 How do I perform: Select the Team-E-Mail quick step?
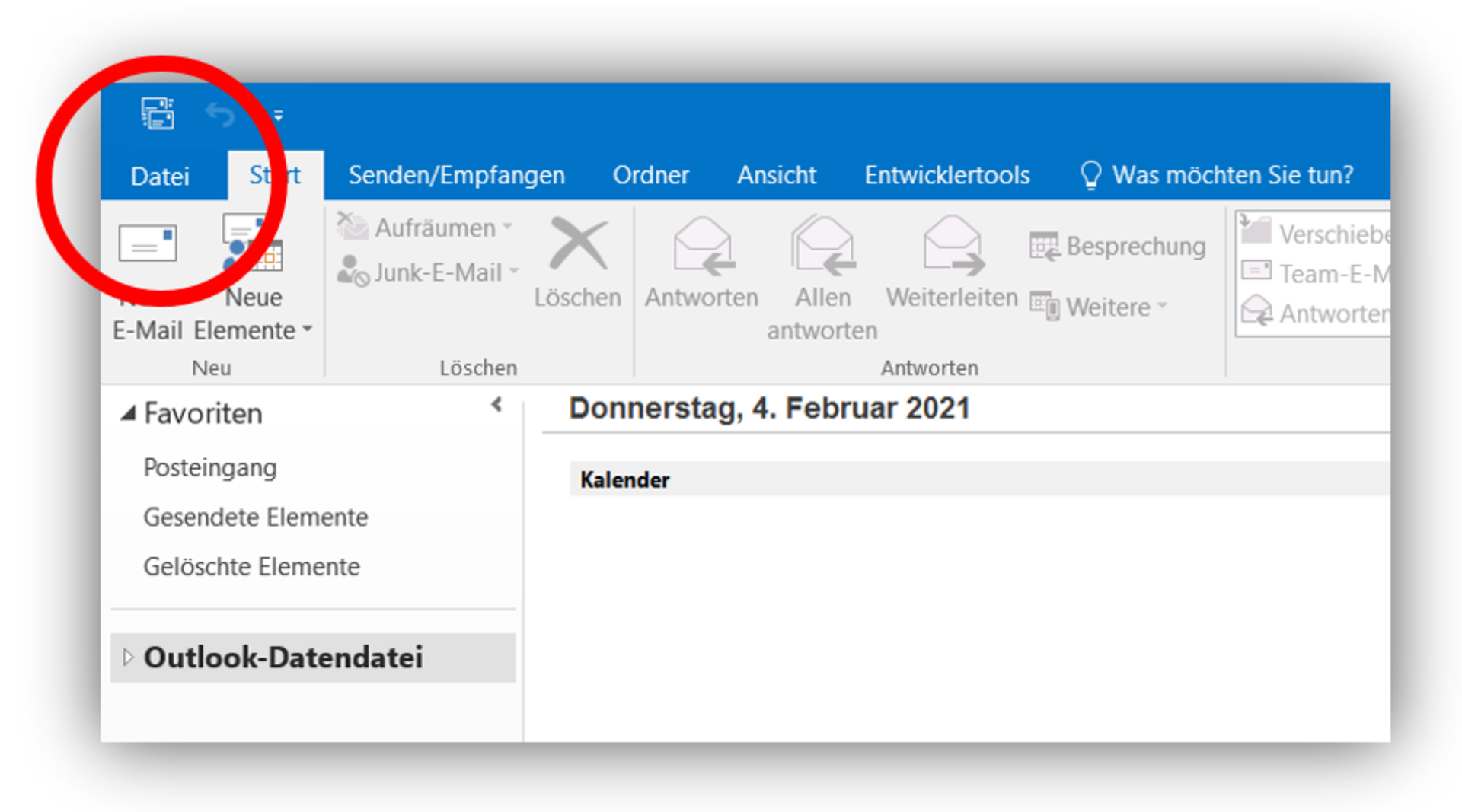click(1315, 273)
